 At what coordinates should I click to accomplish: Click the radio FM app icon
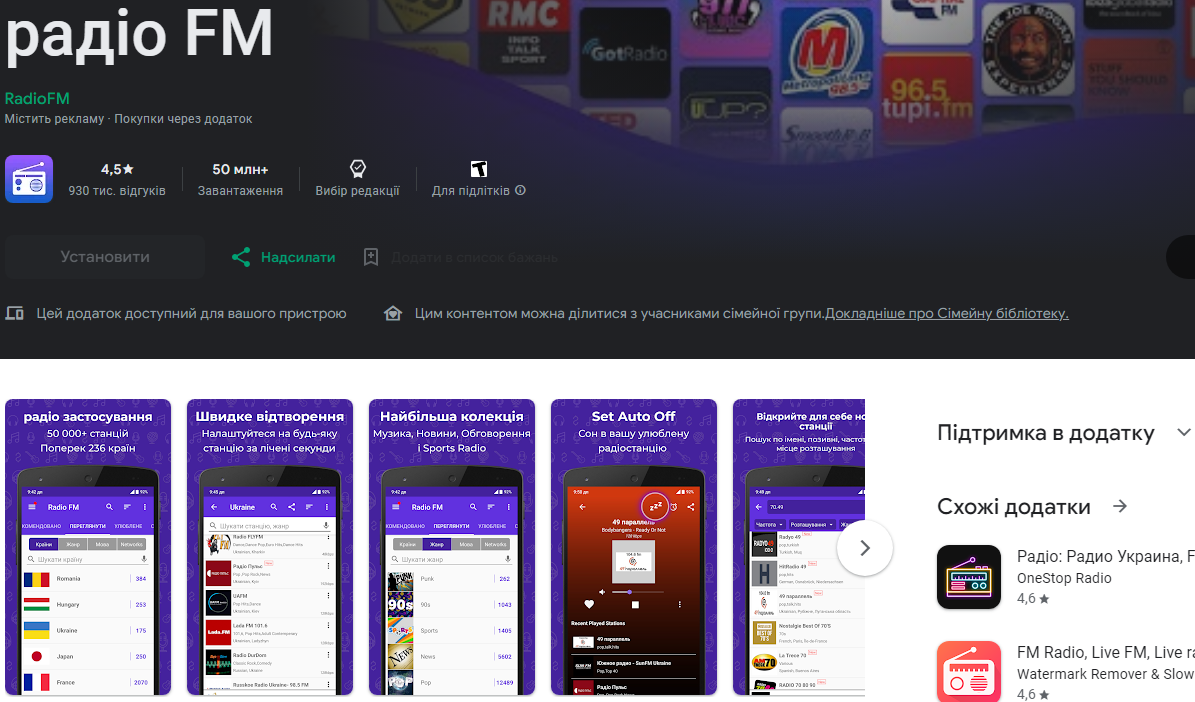[x=28, y=177]
